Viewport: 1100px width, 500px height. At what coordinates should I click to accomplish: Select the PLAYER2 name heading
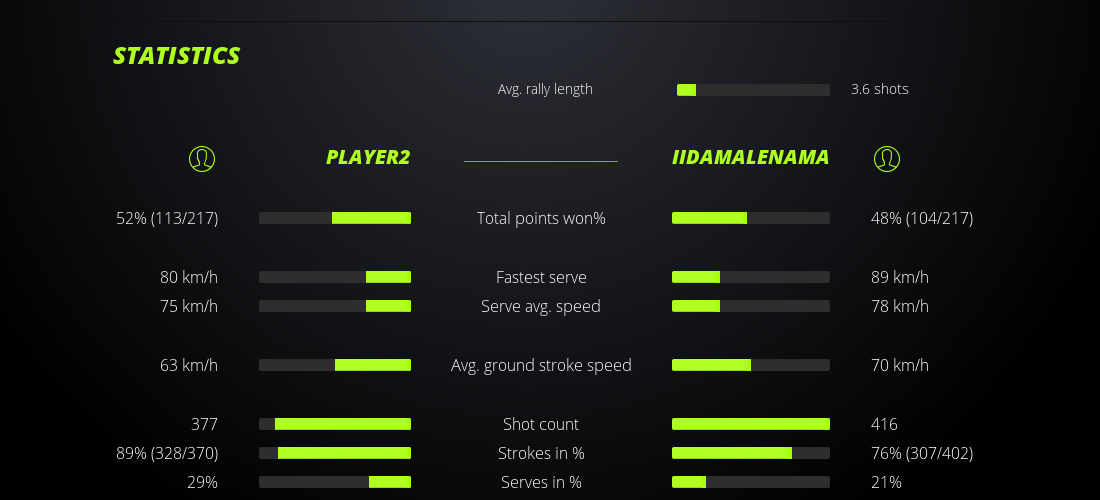368,157
